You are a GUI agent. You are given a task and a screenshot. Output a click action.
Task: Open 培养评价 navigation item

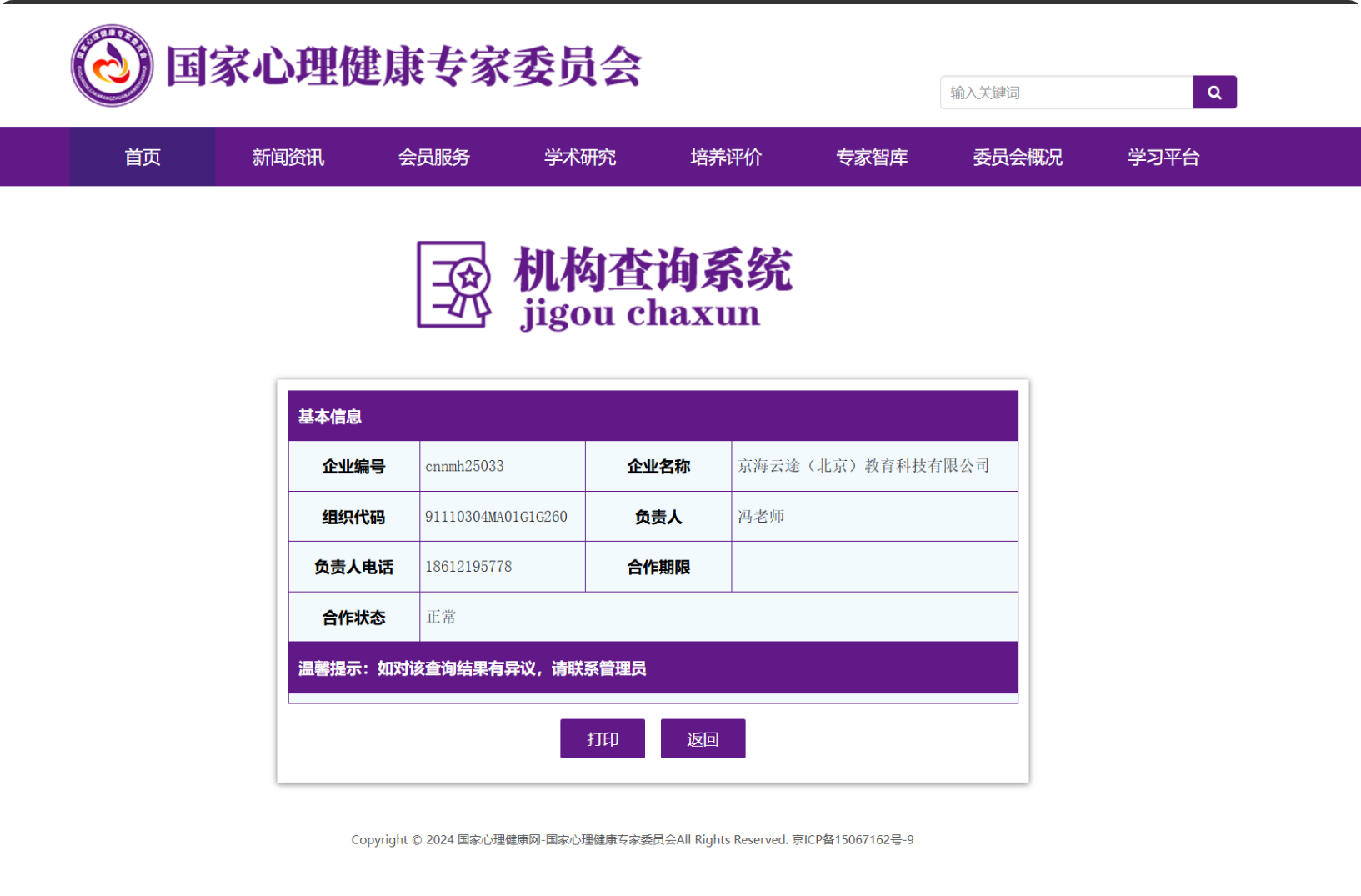(726, 157)
